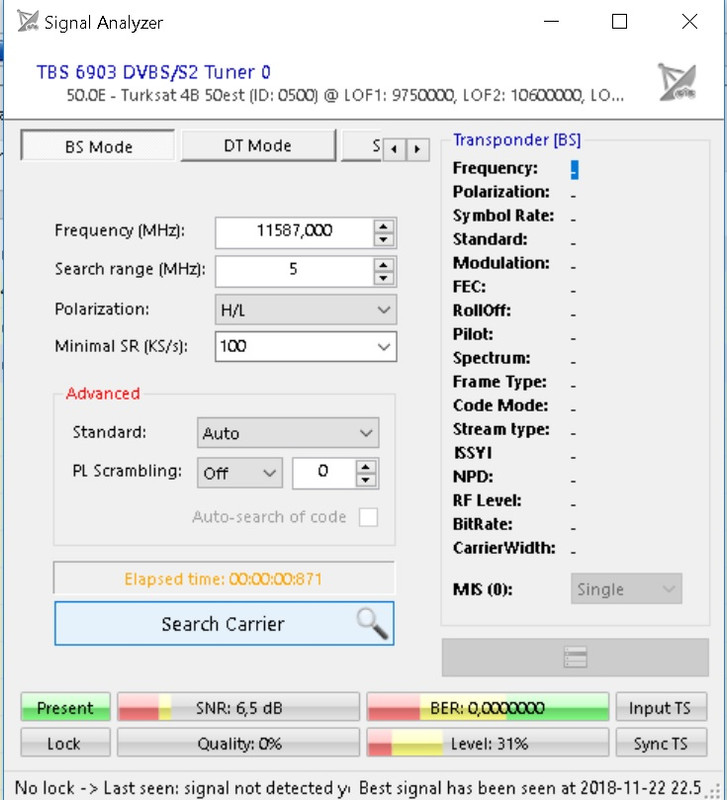This screenshot has width=727, height=800.
Task: Click the CarrierWidth label in Transponder panel
Action: [504, 548]
